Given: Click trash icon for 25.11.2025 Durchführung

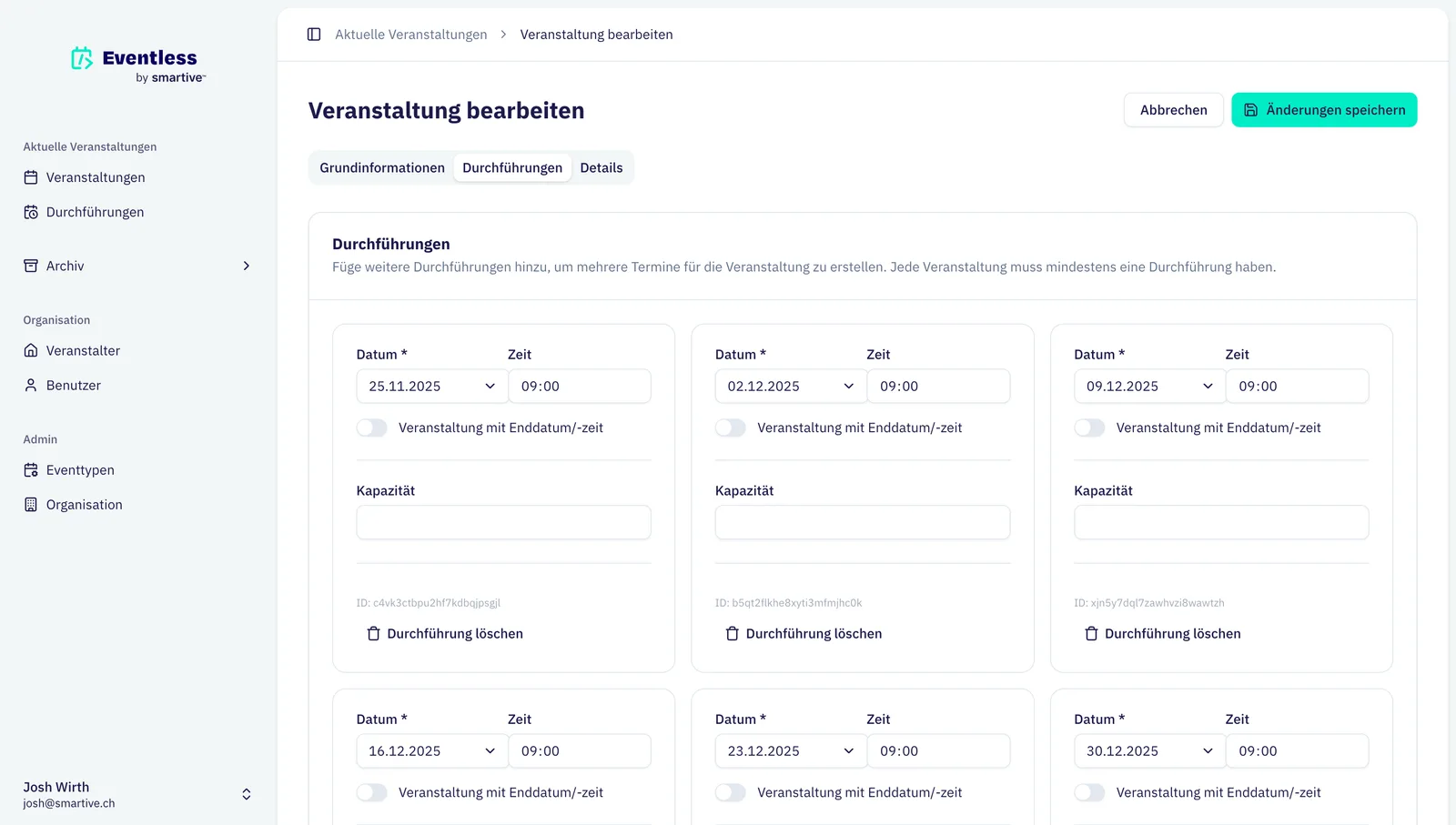Looking at the screenshot, I should click(373, 634).
